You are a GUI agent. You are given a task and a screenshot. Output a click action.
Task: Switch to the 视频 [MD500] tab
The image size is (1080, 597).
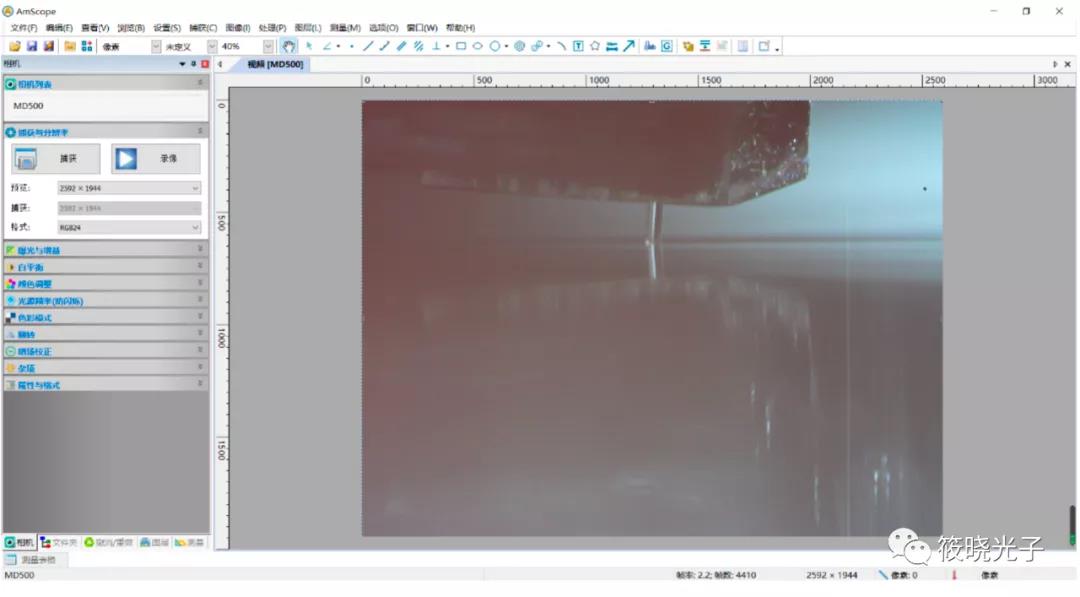point(275,64)
